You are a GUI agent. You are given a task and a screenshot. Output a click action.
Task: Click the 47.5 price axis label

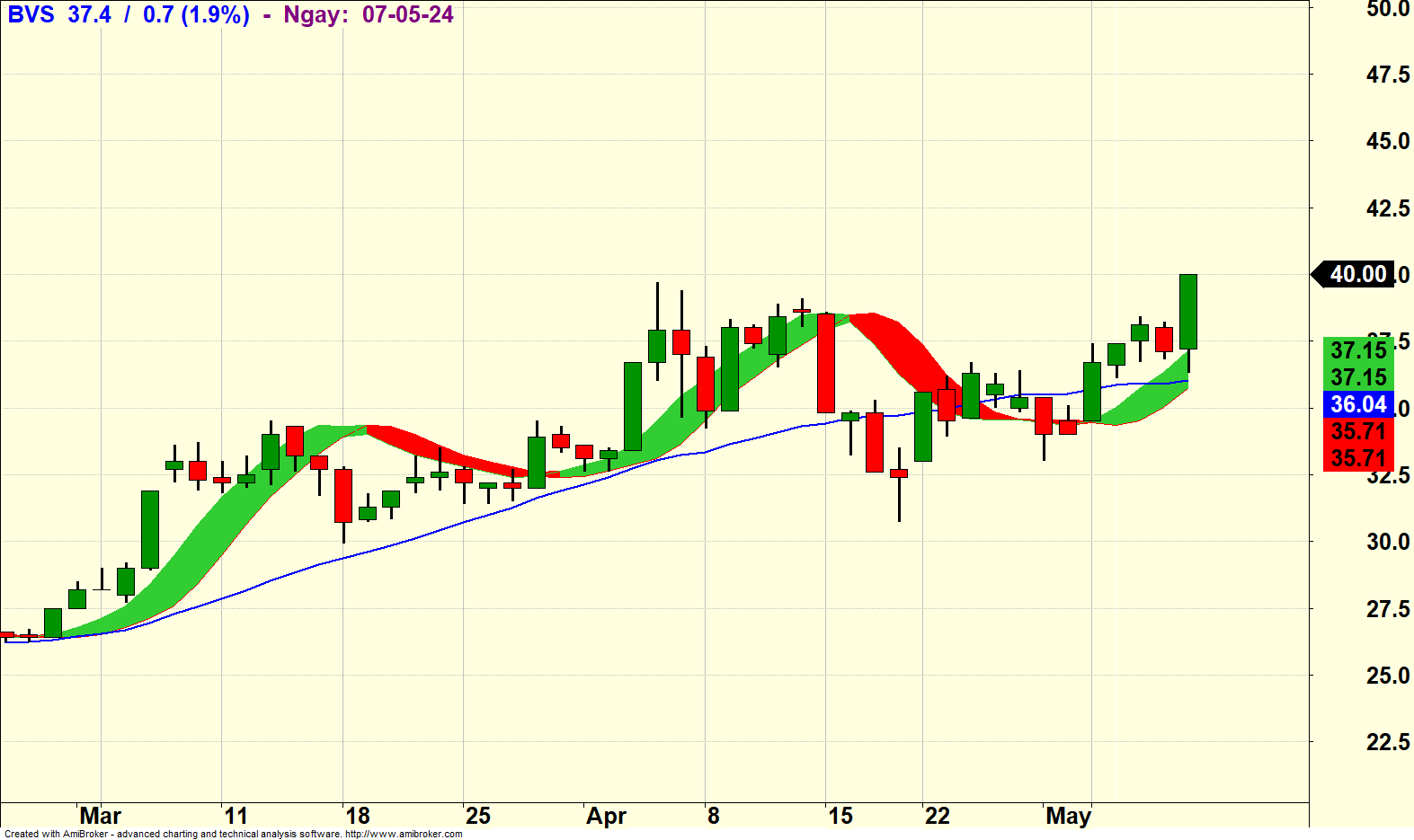1388,75
